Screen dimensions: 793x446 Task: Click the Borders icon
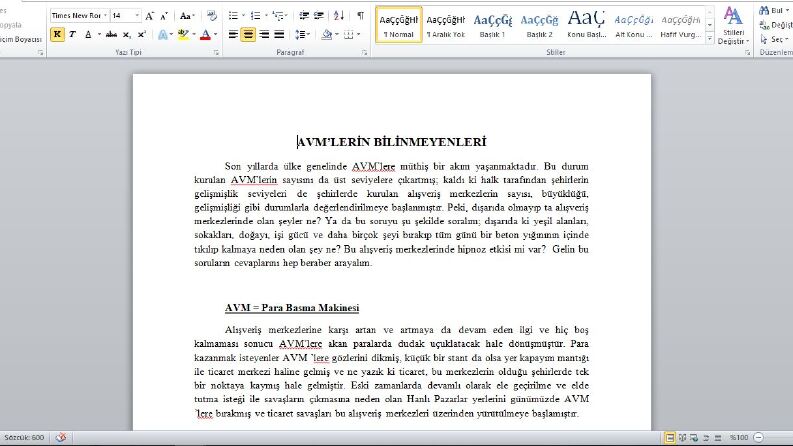tap(348, 34)
